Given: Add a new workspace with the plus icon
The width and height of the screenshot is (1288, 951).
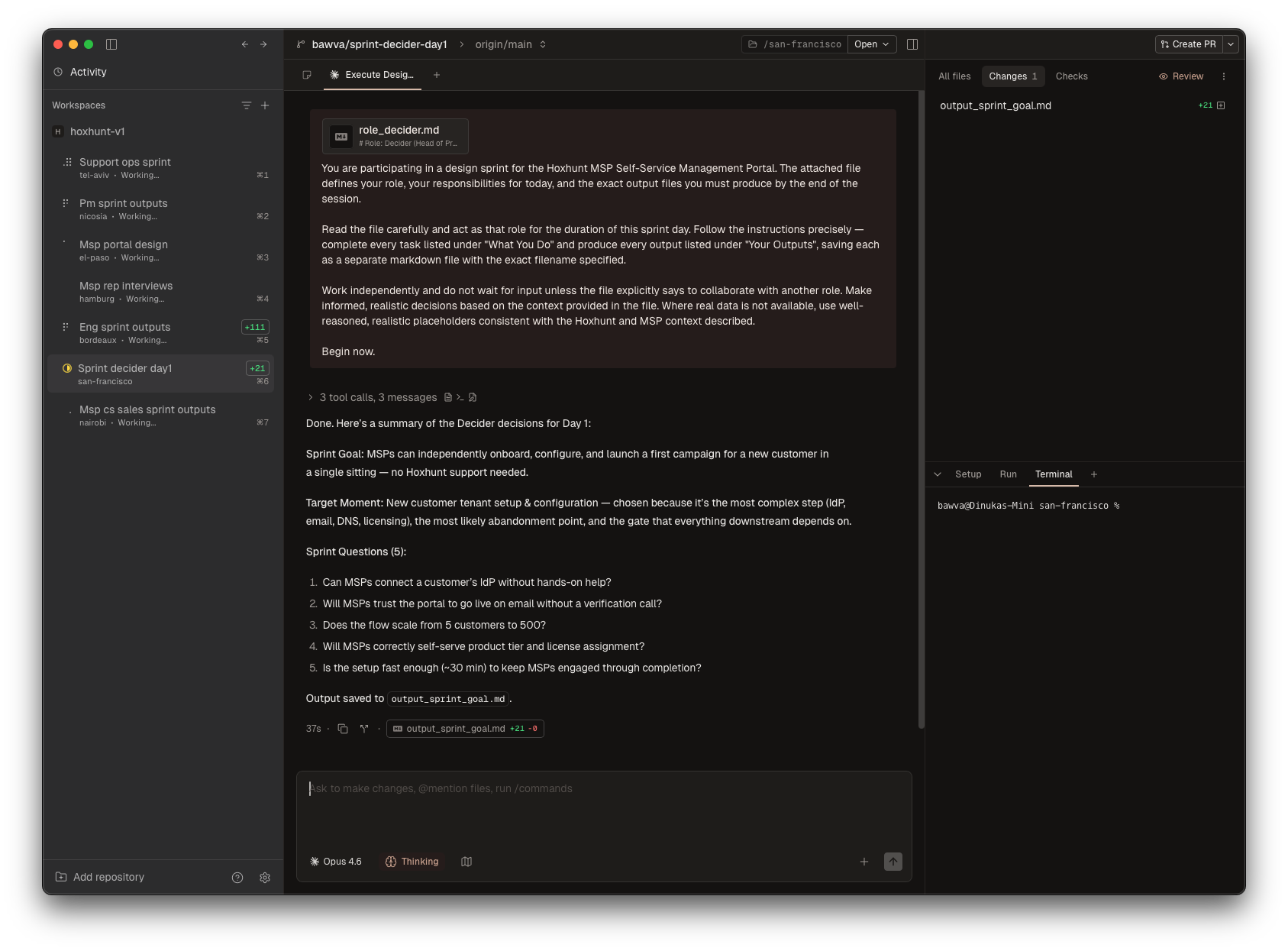Looking at the screenshot, I should (265, 105).
